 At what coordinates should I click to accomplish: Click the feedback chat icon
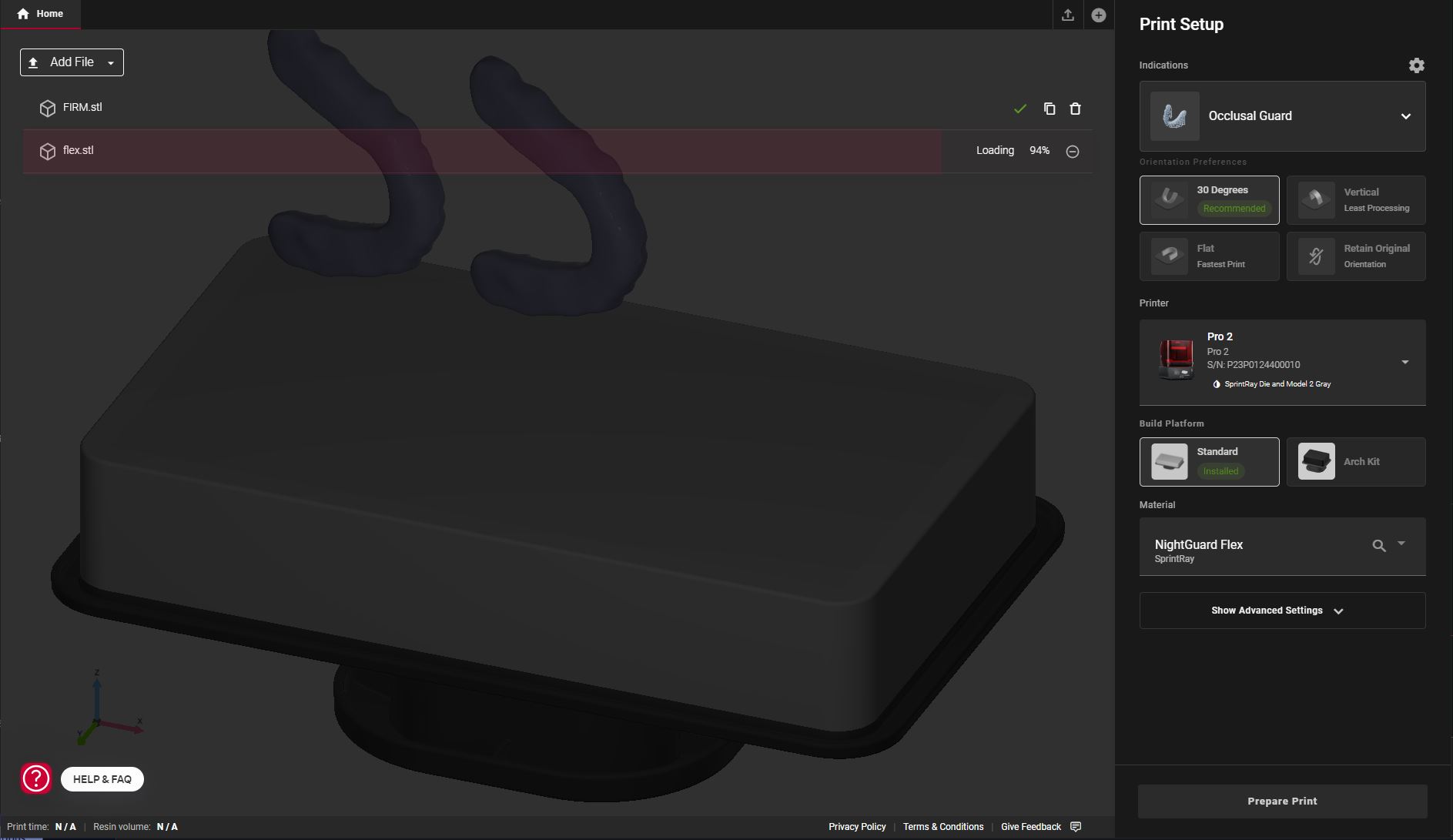tap(1076, 827)
